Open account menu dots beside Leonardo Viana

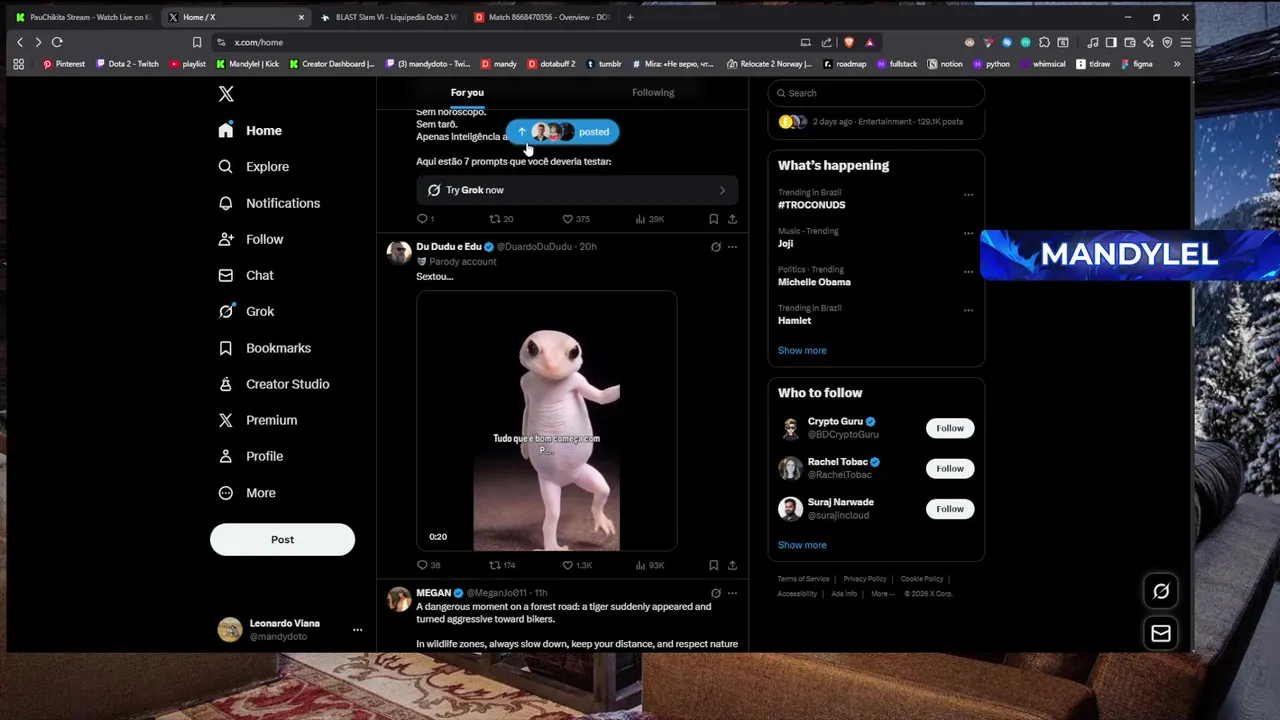357,630
